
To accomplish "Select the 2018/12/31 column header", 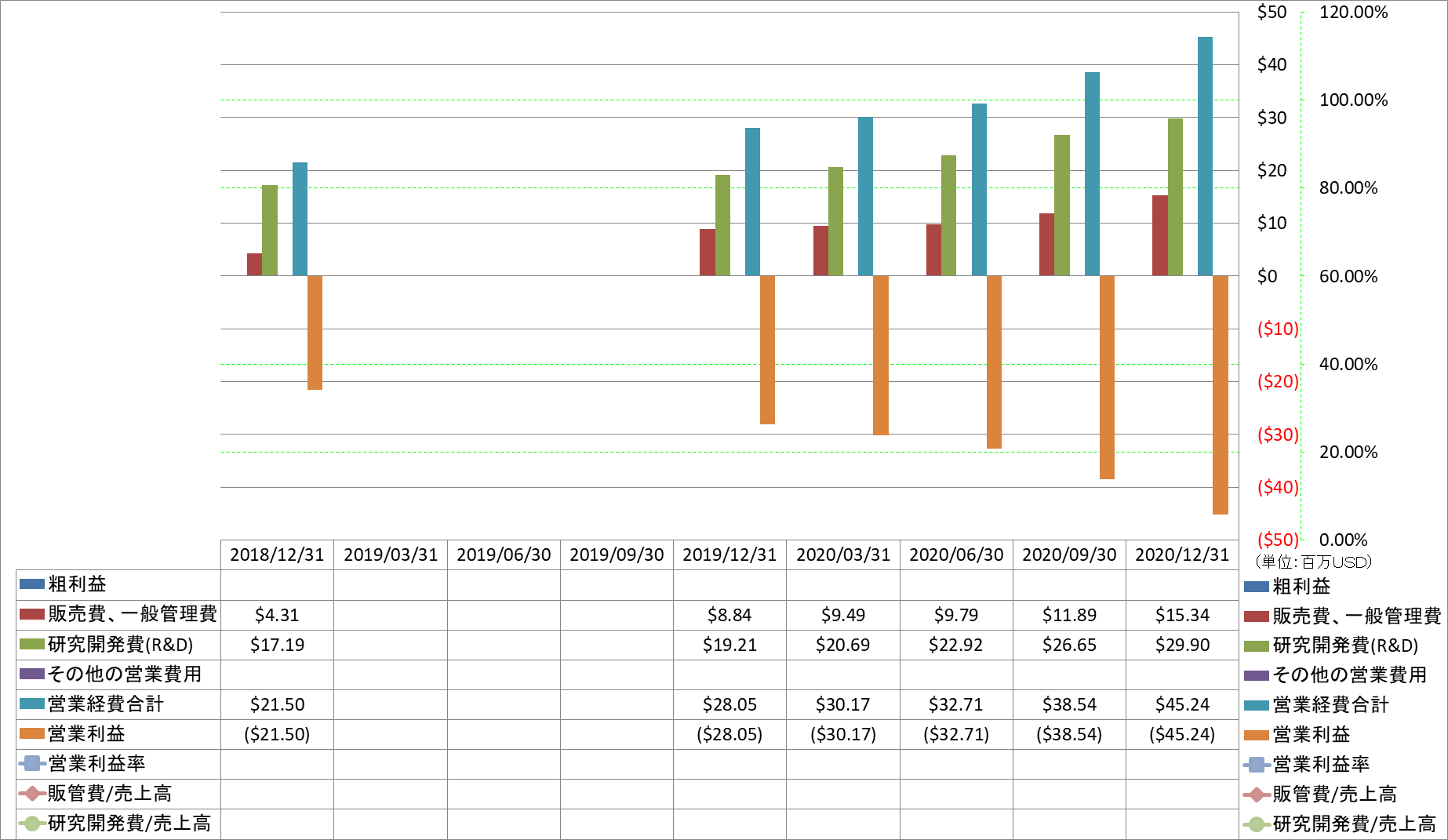I will 277,555.
